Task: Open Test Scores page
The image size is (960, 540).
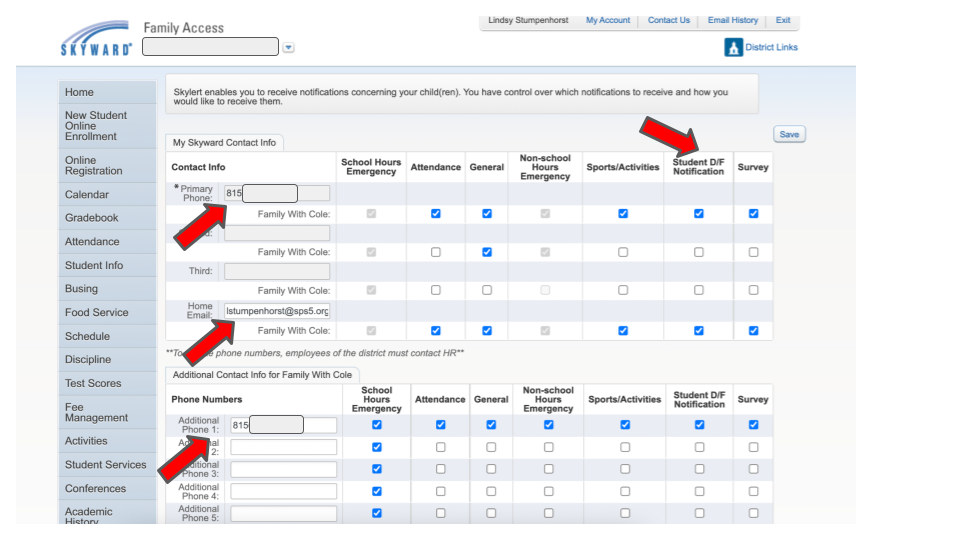Action: pyautogui.click(x=107, y=384)
